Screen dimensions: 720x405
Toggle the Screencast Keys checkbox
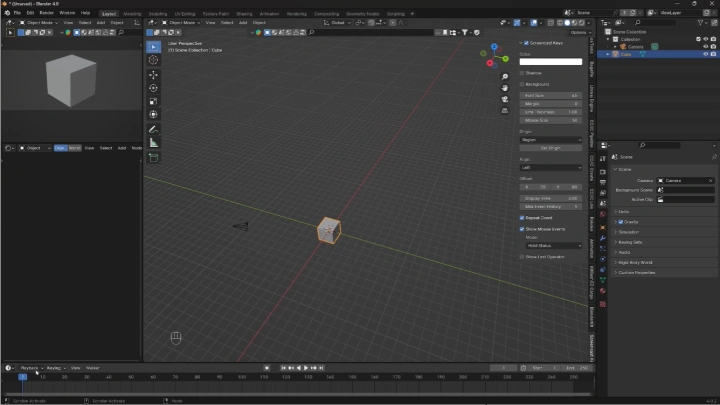click(x=526, y=43)
